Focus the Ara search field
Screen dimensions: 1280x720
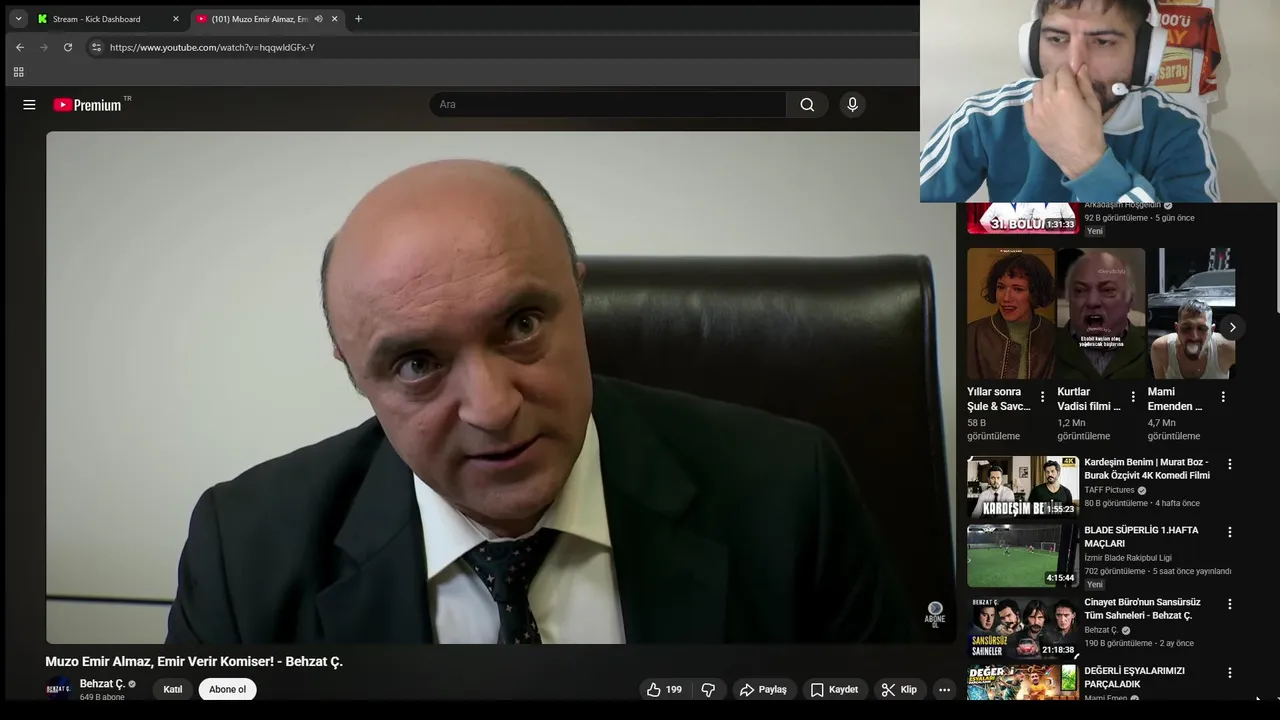point(608,104)
